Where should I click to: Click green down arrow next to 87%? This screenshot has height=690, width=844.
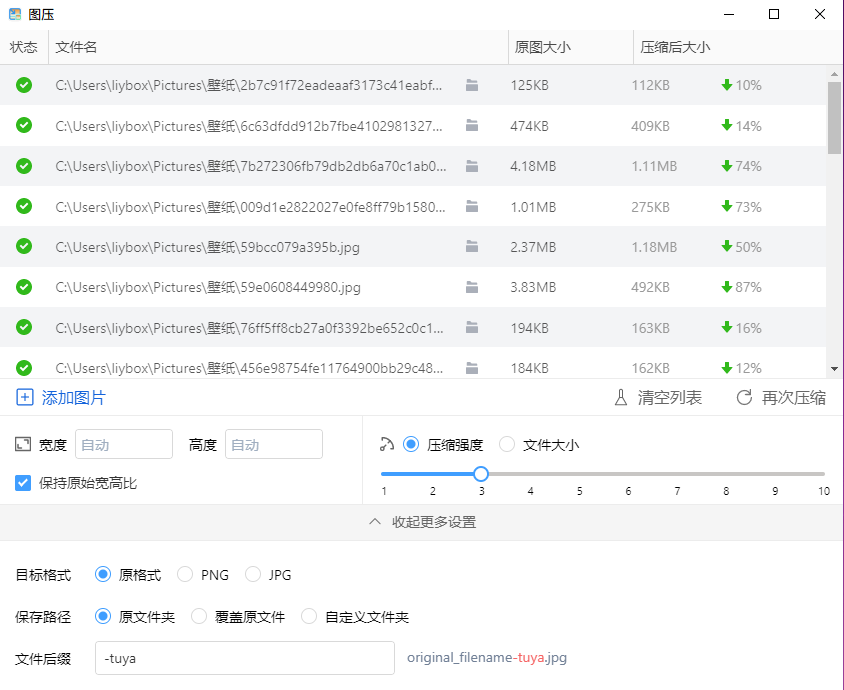pyautogui.click(x=727, y=287)
